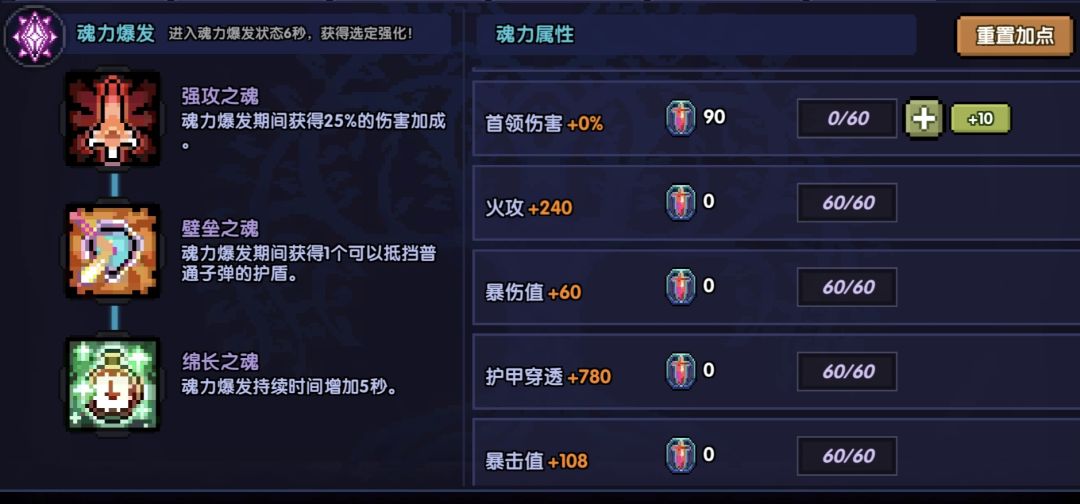
Task: Click the soul gem icon beside 火攻
Action: tap(681, 203)
